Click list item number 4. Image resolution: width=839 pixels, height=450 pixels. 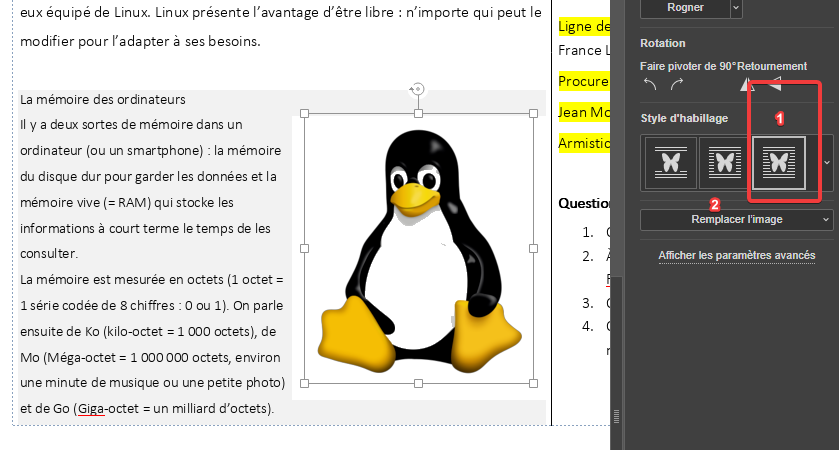coord(588,326)
